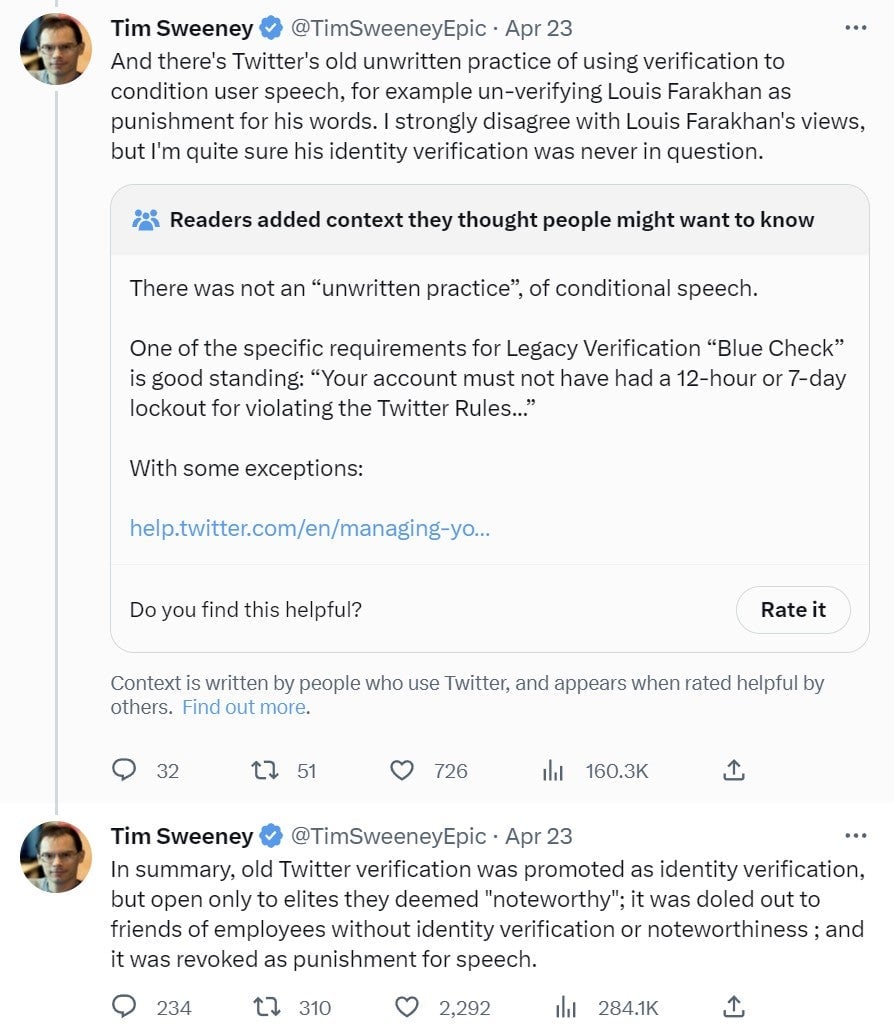Open the reply icon on the summary tweet

(124, 1008)
